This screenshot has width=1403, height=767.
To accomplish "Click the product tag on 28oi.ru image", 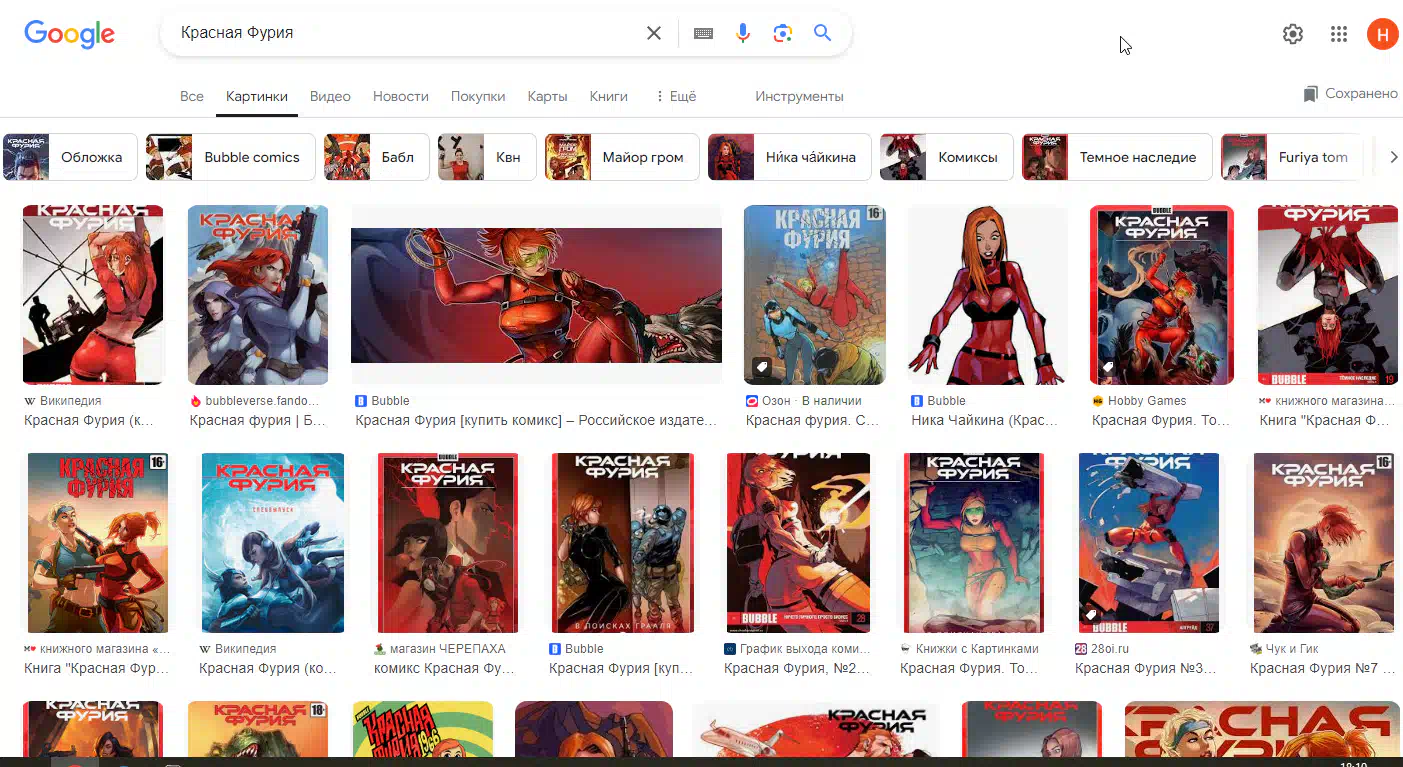I will click(1092, 615).
